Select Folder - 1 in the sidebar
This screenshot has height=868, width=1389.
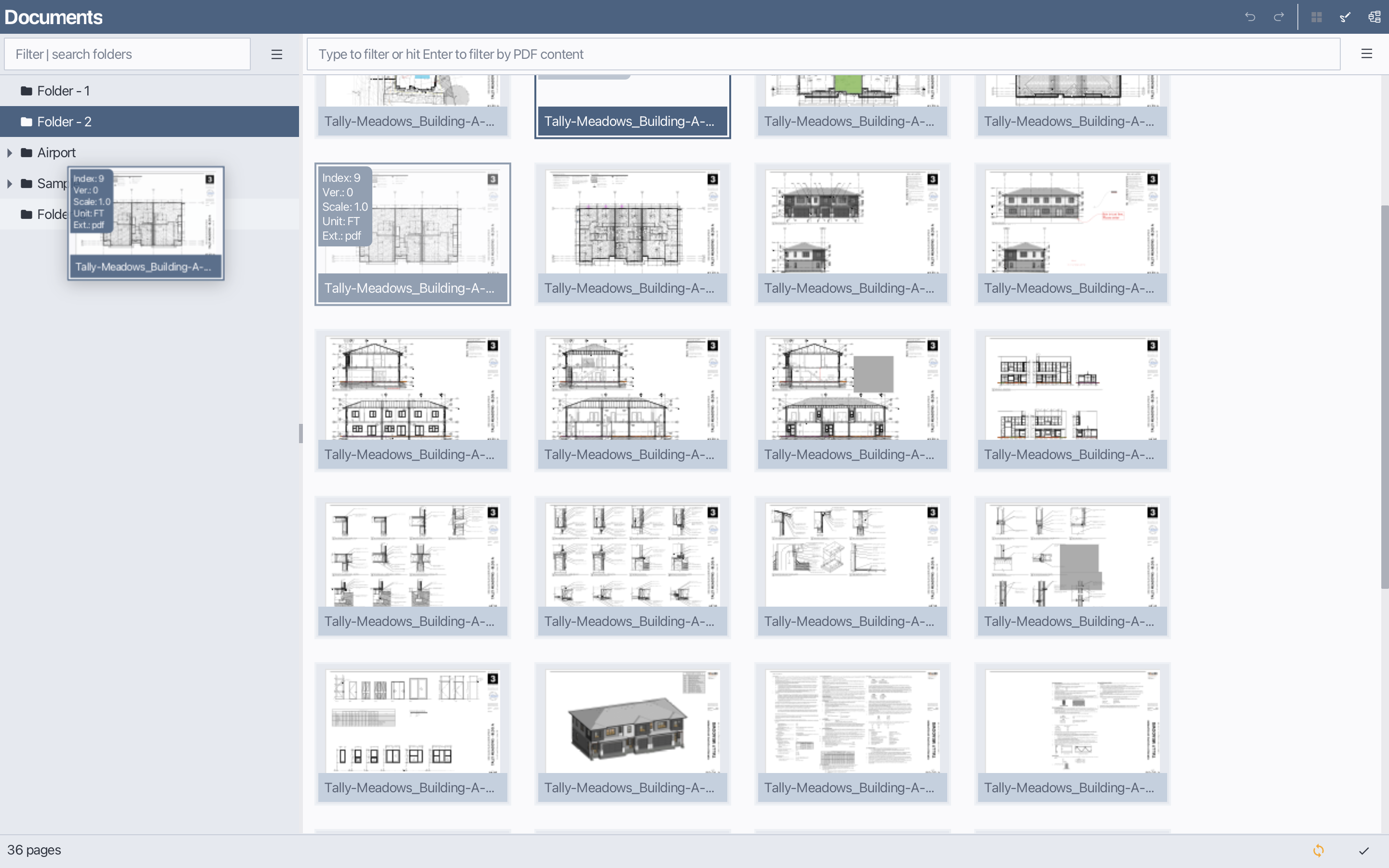click(x=64, y=90)
